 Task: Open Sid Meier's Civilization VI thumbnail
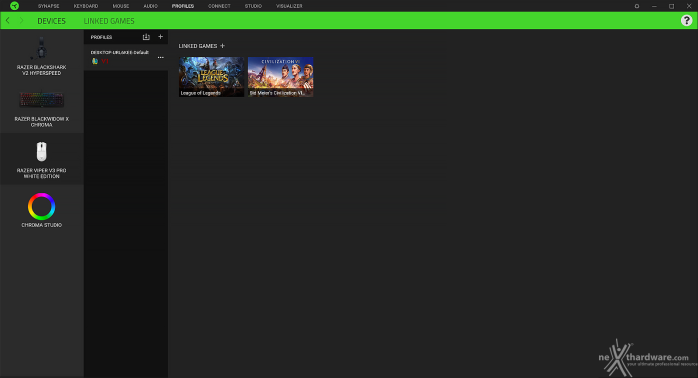[x=280, y=77]
